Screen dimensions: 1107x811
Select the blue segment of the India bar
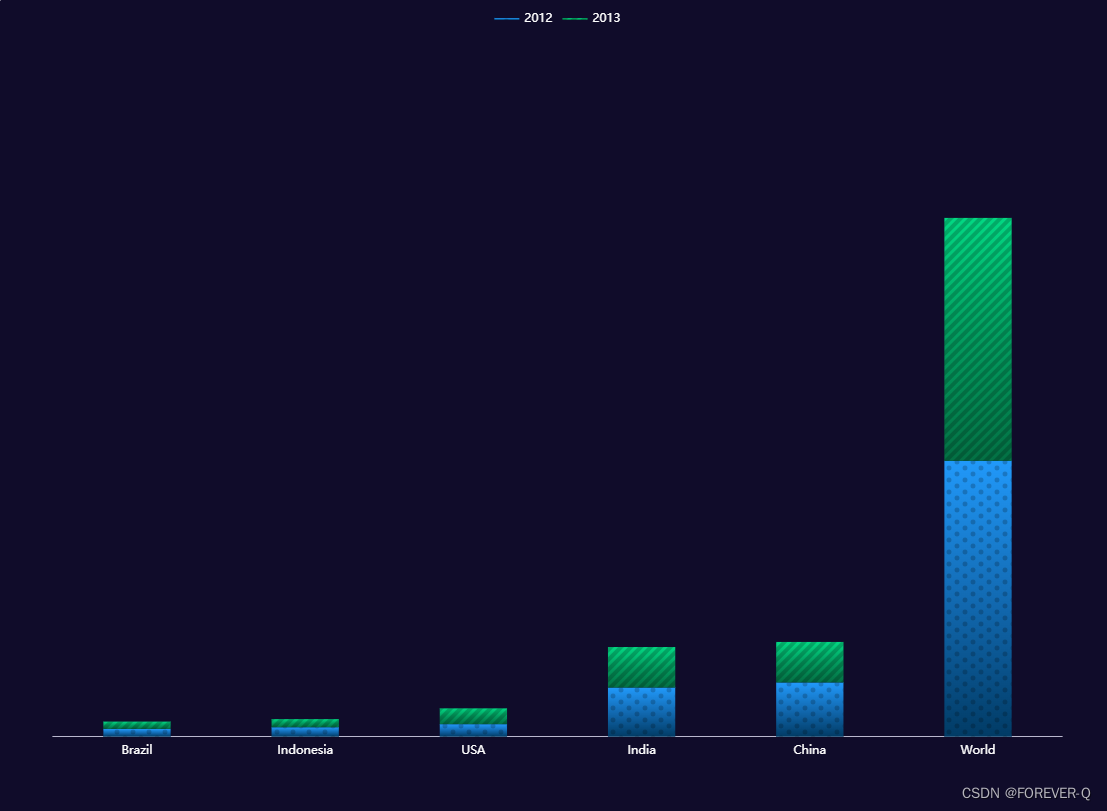pyautogui.click(x=641, y=712)
